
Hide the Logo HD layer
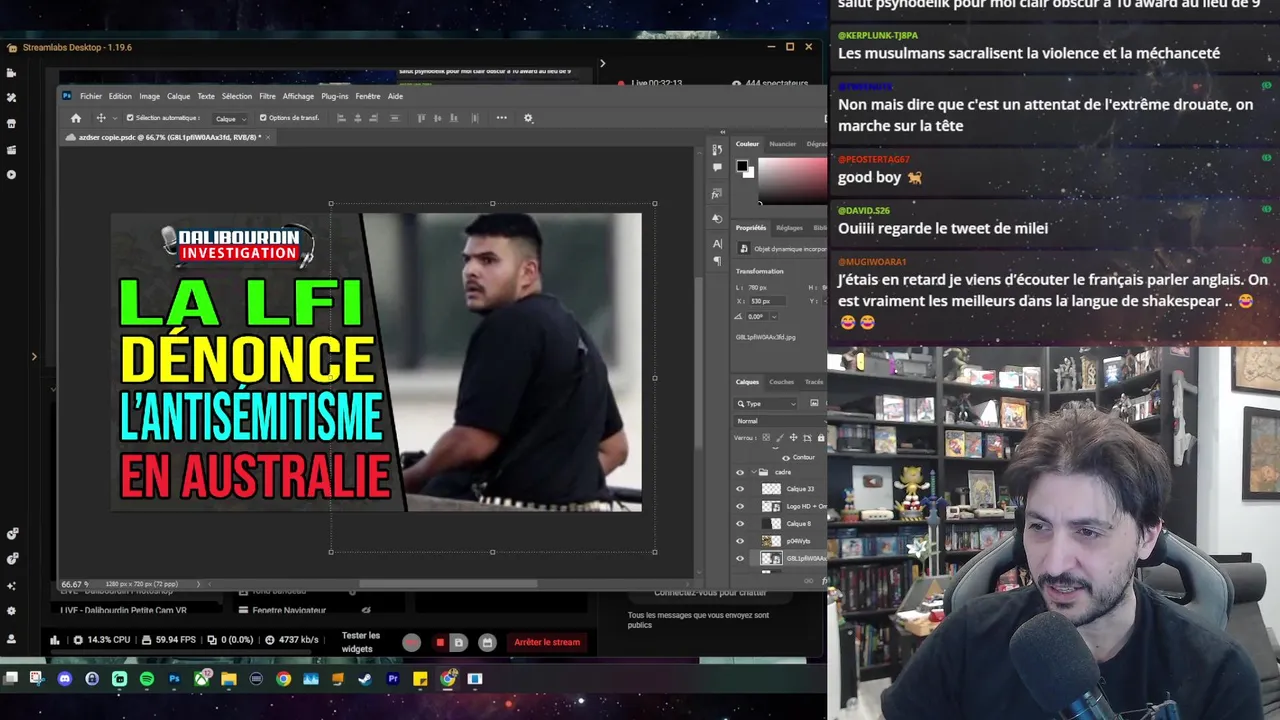click(740, 506)
